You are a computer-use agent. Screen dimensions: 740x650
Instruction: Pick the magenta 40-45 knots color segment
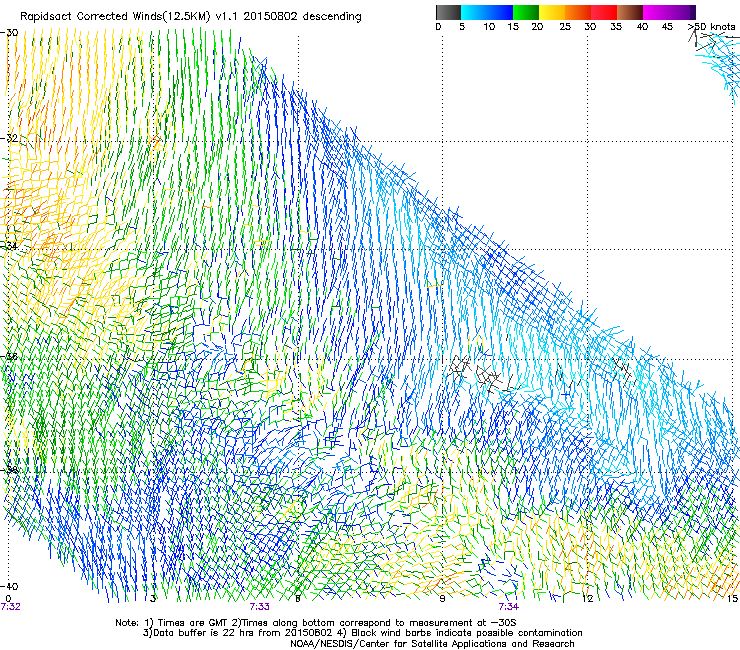tap(656, 12)
